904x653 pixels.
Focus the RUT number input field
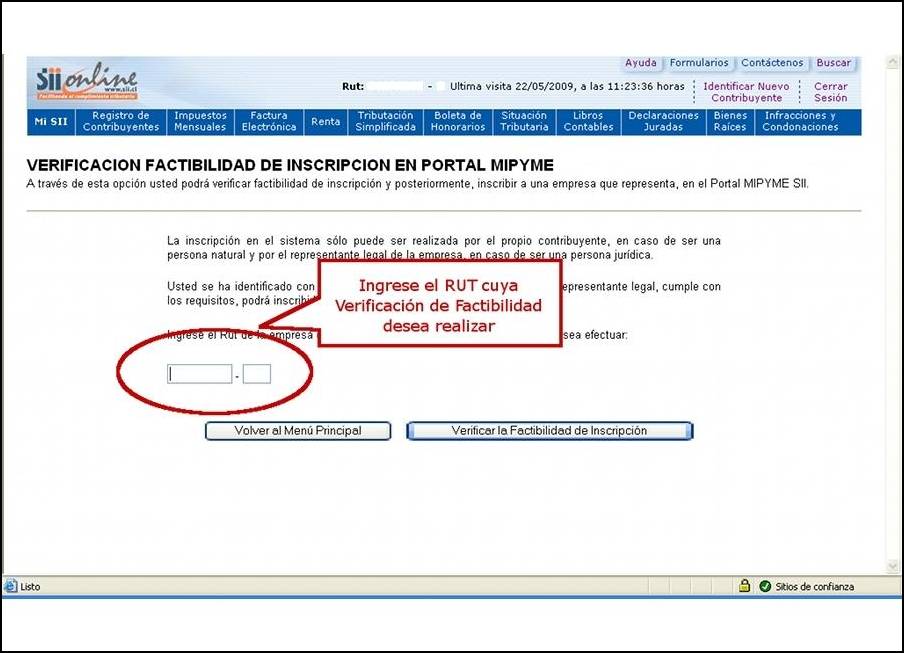coord(200,374)
